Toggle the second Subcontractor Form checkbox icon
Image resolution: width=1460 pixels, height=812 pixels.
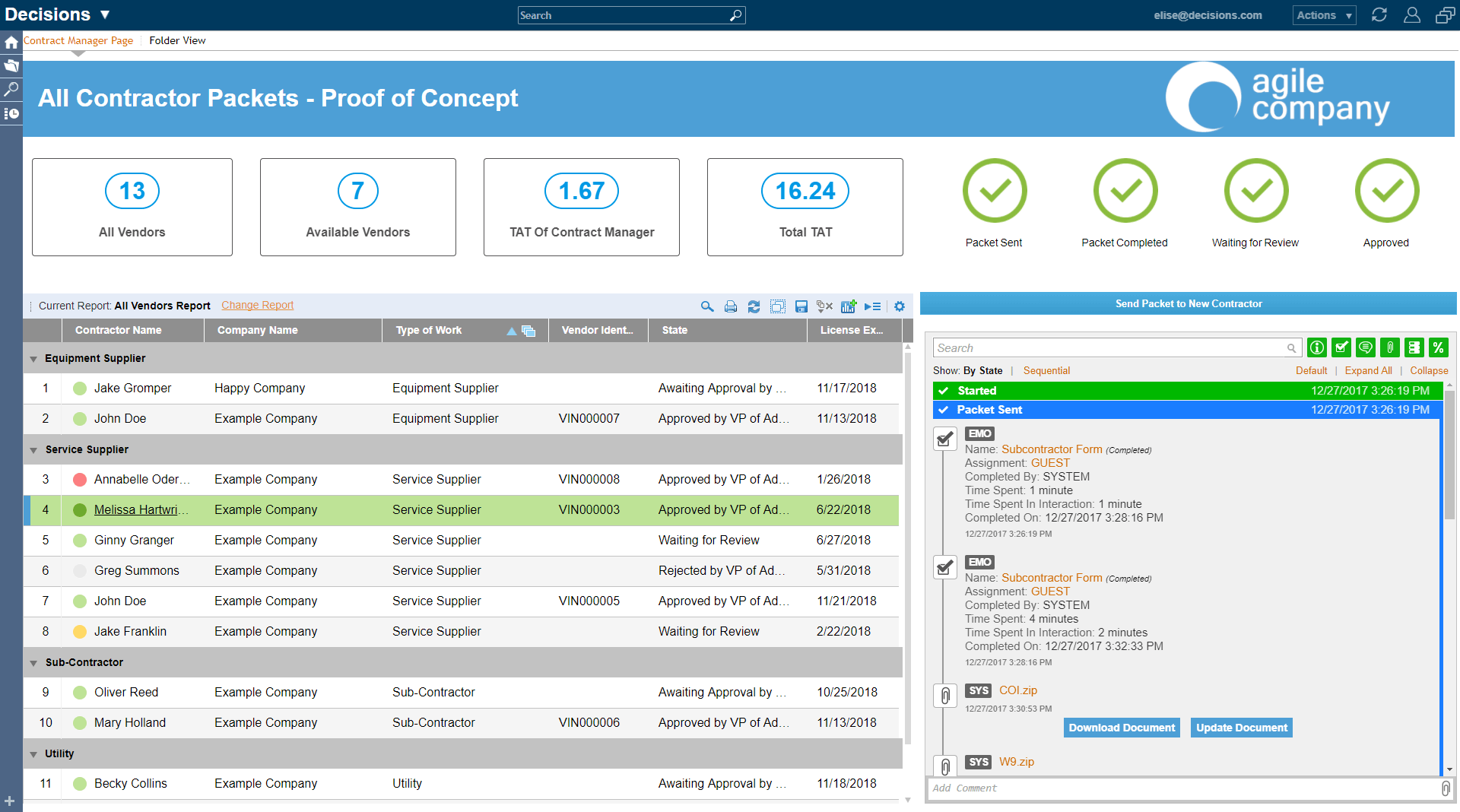click(945, 568)
